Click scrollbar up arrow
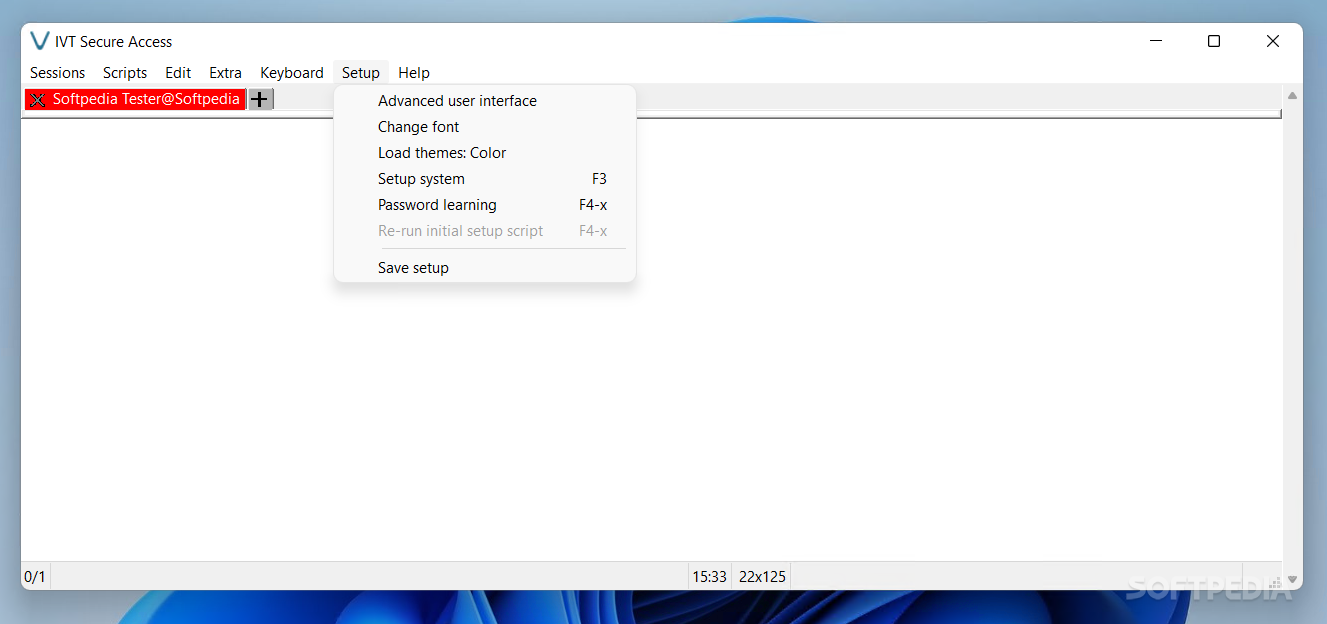Viewport: 1327px width, 624px height. click(x=1292, y=96)
